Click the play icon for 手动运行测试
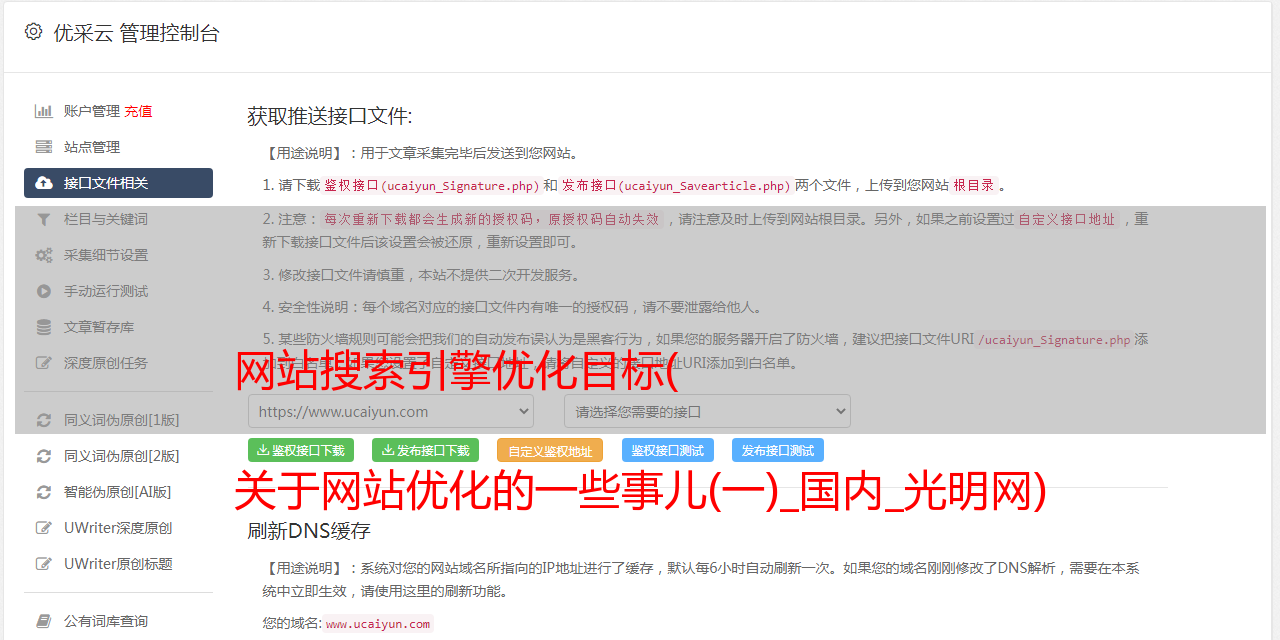The height and width of the screenshot is (640, 1280). tap(44, 291)
